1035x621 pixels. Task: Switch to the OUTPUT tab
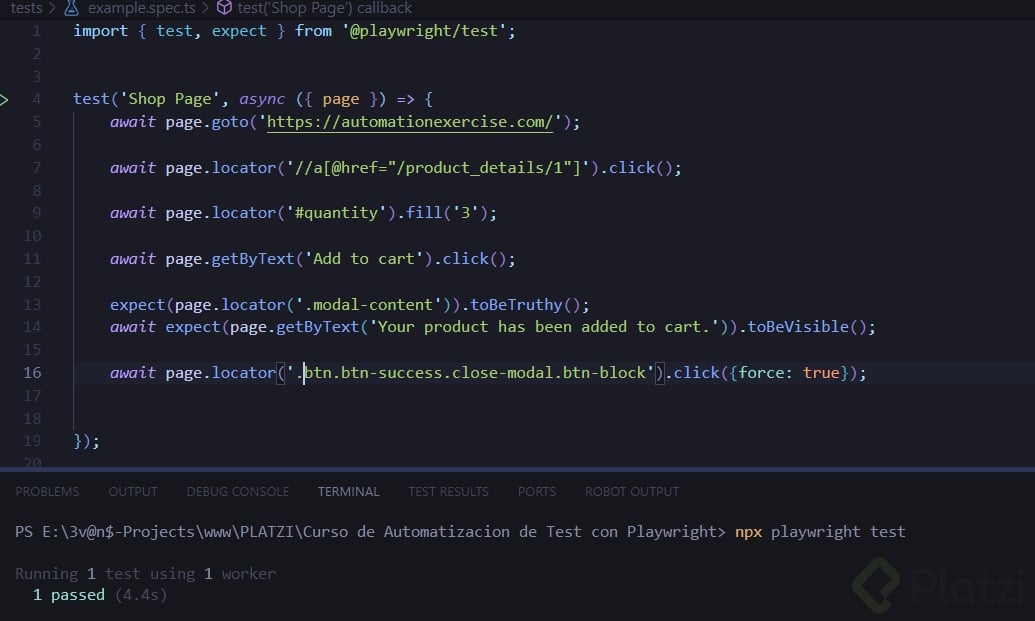pyautogui.click(x=133, y=492)
